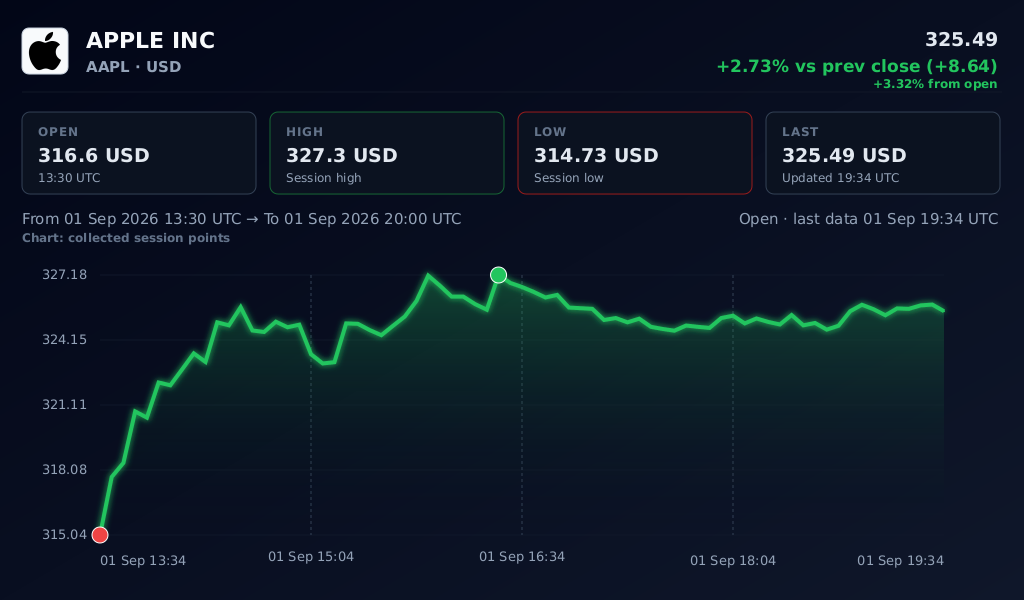The height and width of the screenshot is (600, 1024).
Task: Click the 324.15 y-axis label
Action: pyautogui.click(x=65, y=339)
